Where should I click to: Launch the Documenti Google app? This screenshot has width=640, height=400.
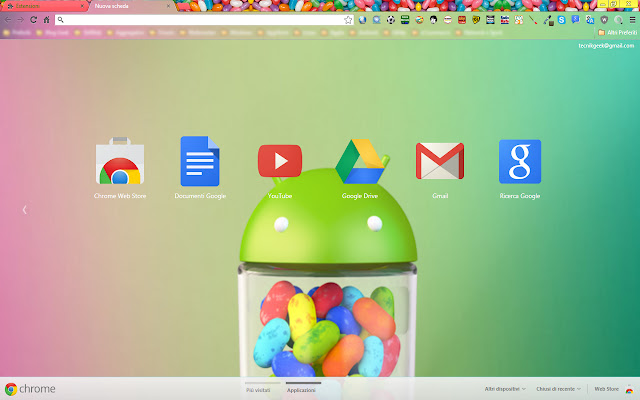pyautogui.click(x=200, y=161)
